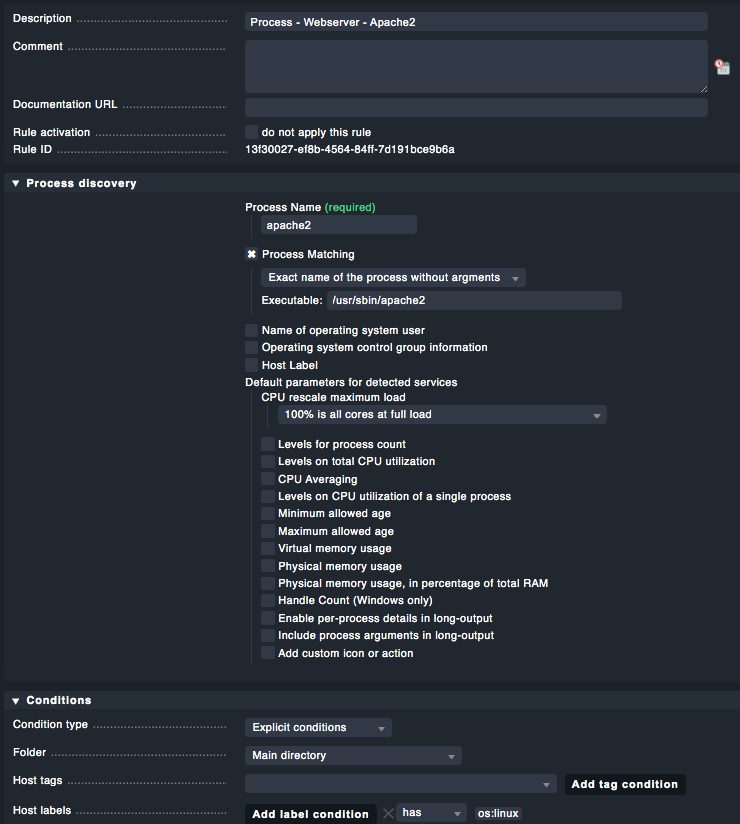Open CPU rescale maximum load dropdown
Screen dimensions: 740x824
pos(442,414)
